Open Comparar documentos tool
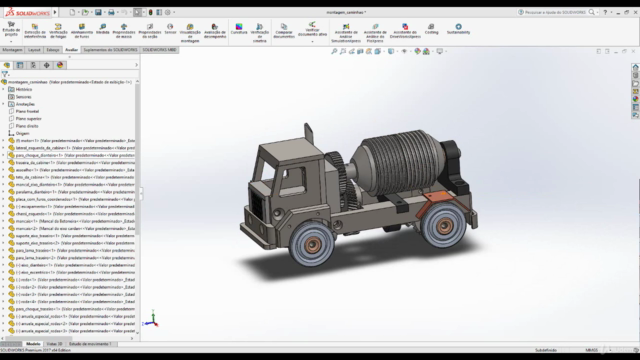The height and width of the screenshot is (360, 640). tap(284, 31)
